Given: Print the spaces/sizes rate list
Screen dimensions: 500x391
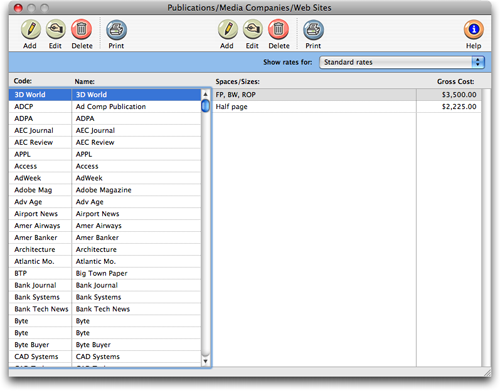Looking at the screenshot, I should 313,29.
